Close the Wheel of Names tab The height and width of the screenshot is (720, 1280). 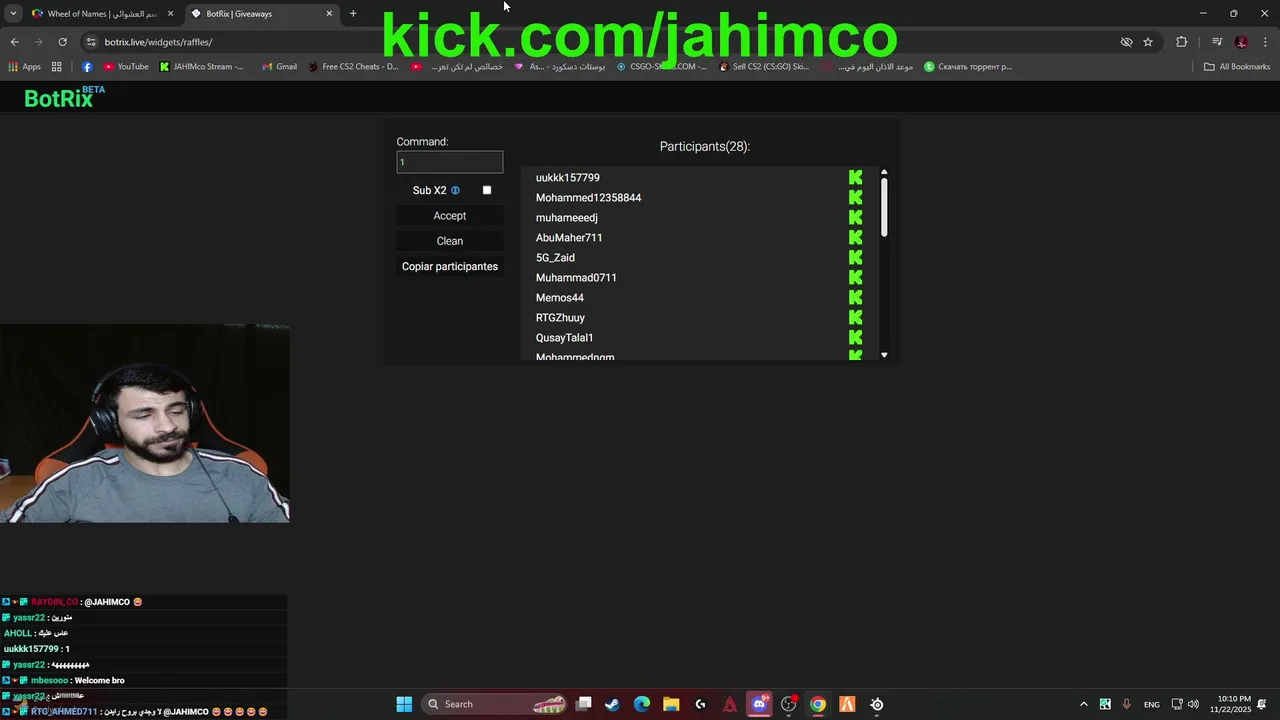coord(170,14)
